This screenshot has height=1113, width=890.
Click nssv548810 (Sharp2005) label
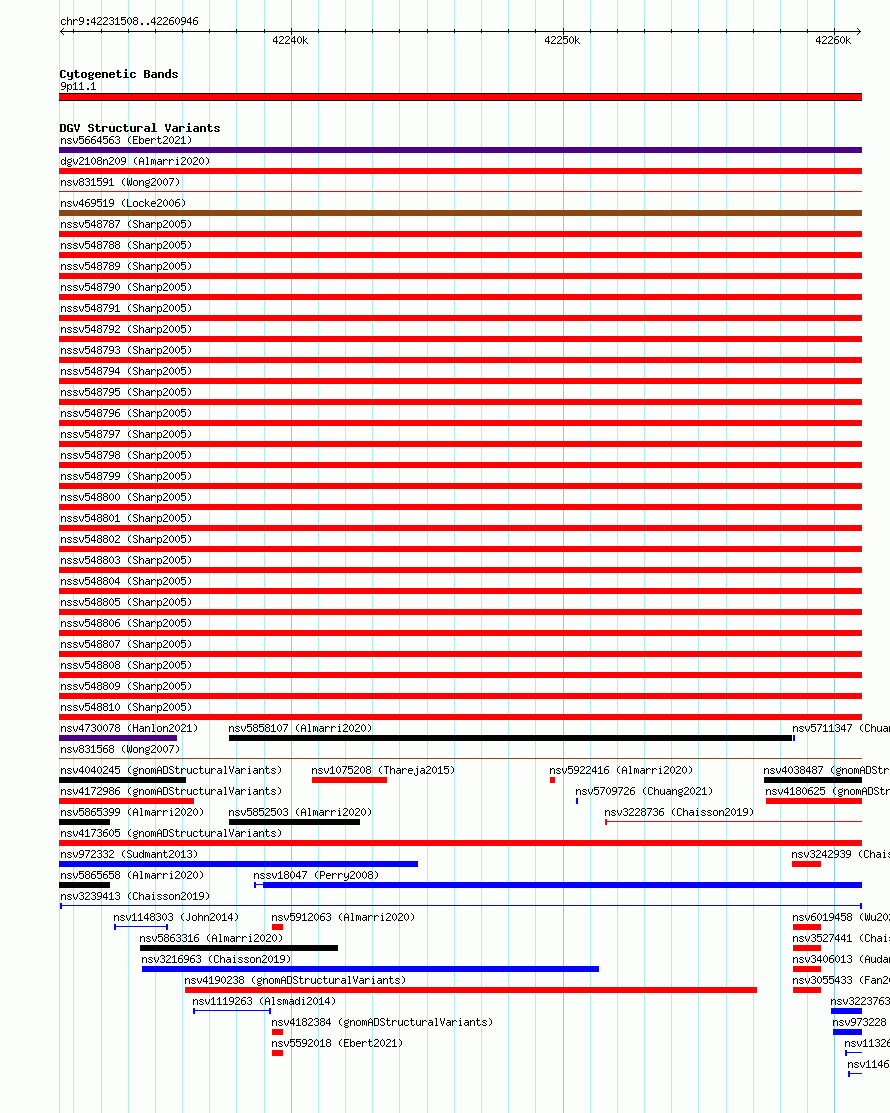pos(126,708)
